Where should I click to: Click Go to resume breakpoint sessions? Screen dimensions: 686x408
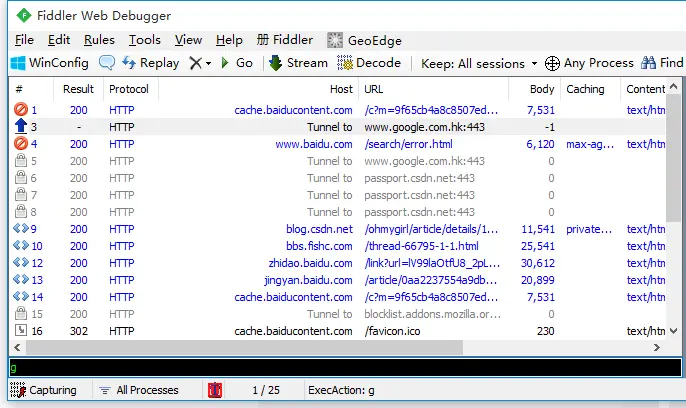(x=237, y=63)
